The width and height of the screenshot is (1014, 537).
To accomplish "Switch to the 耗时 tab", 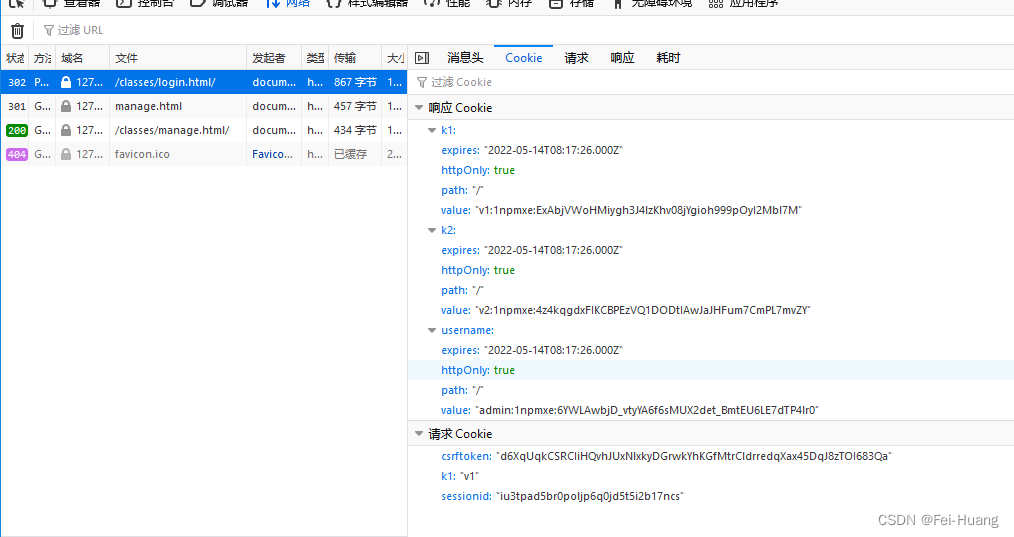I will click(x=668, y=58).
